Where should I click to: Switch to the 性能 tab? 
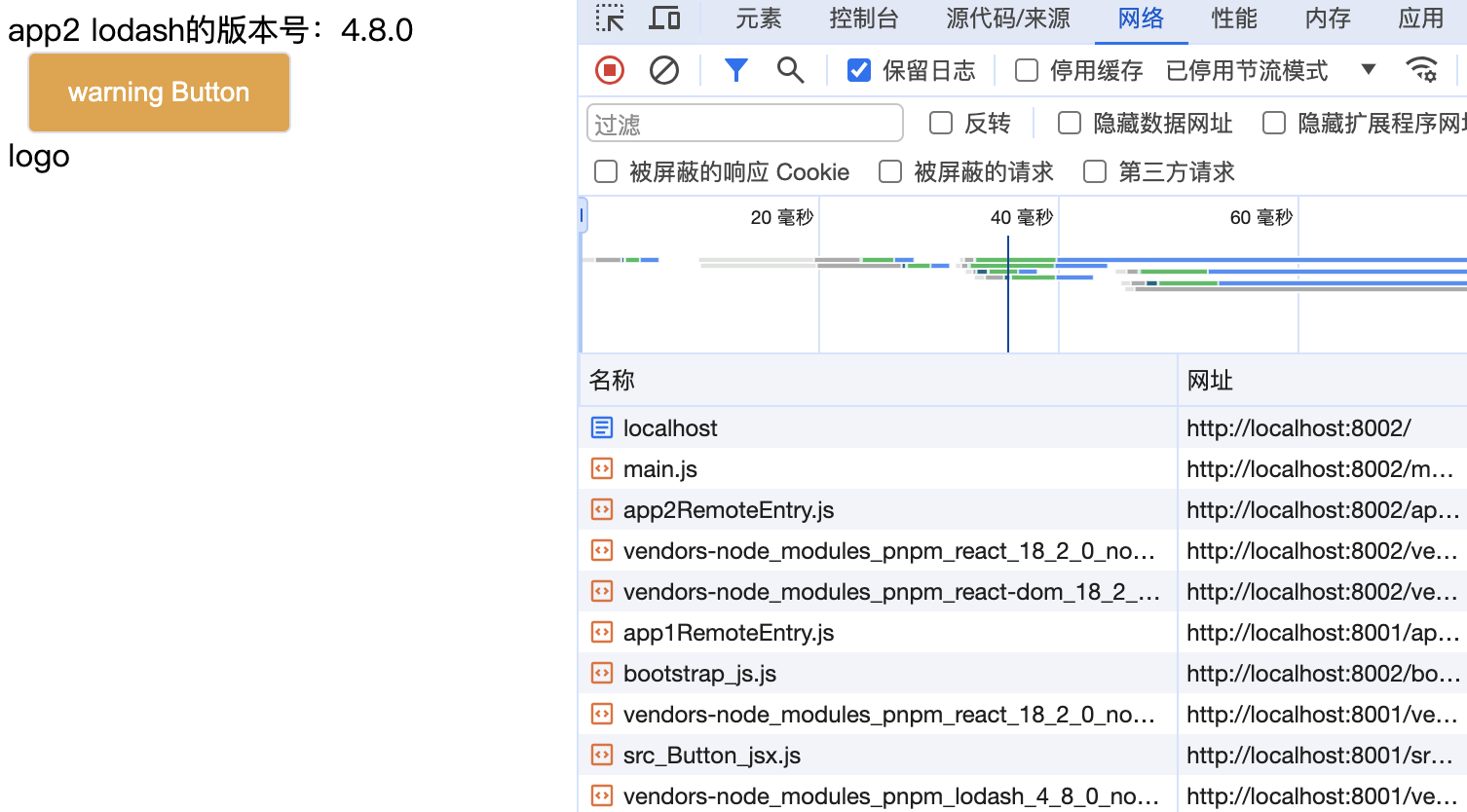pos(1234,18)
